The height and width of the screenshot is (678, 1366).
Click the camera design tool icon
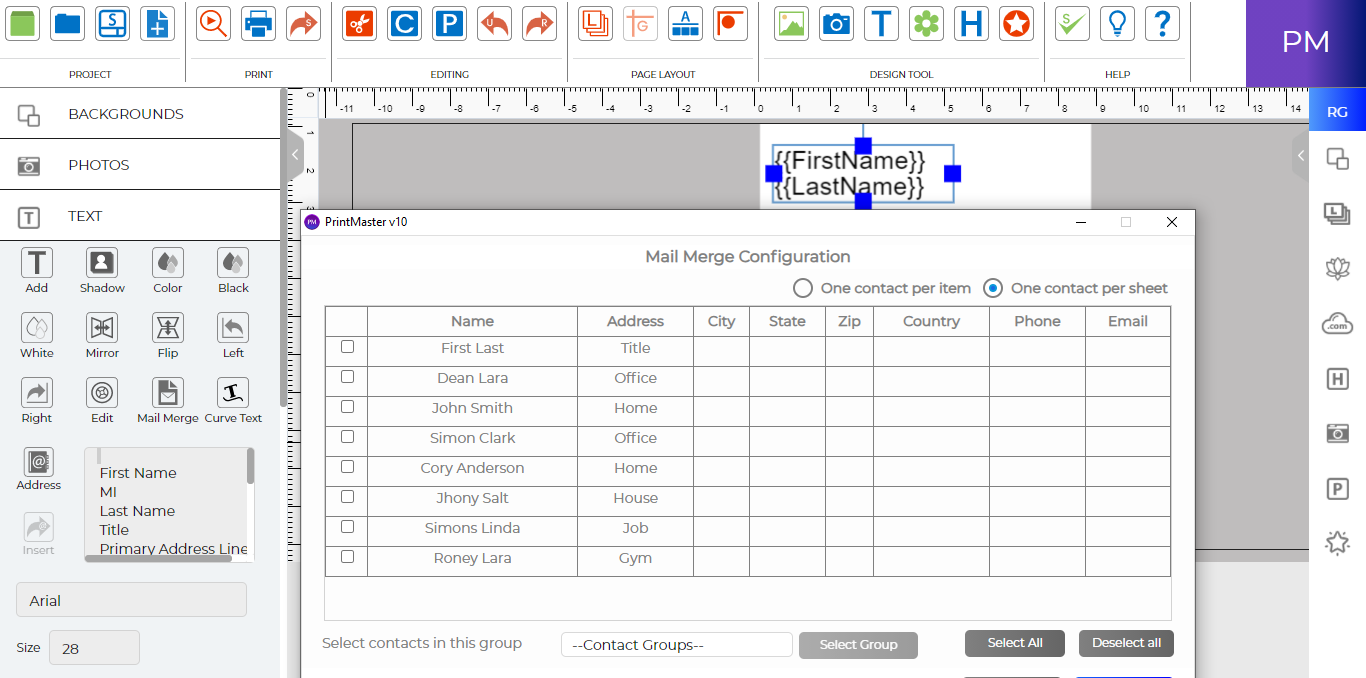tap(836, 23)
